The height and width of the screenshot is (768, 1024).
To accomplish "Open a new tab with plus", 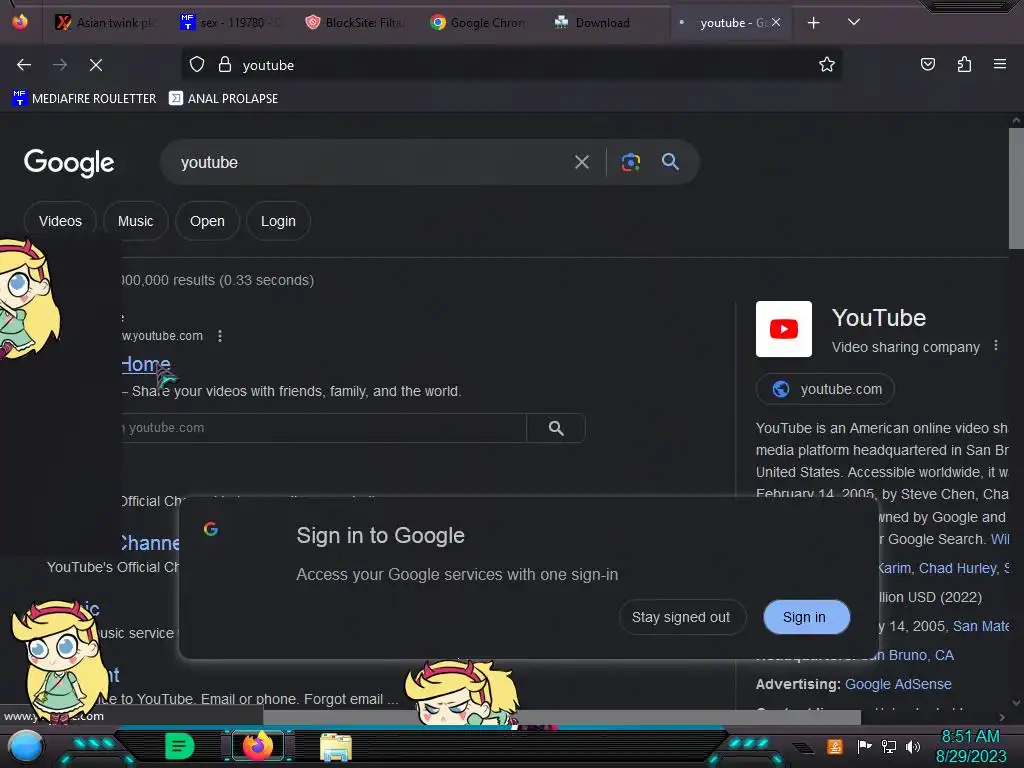I will pyautogui.click(x=813, y=23).
